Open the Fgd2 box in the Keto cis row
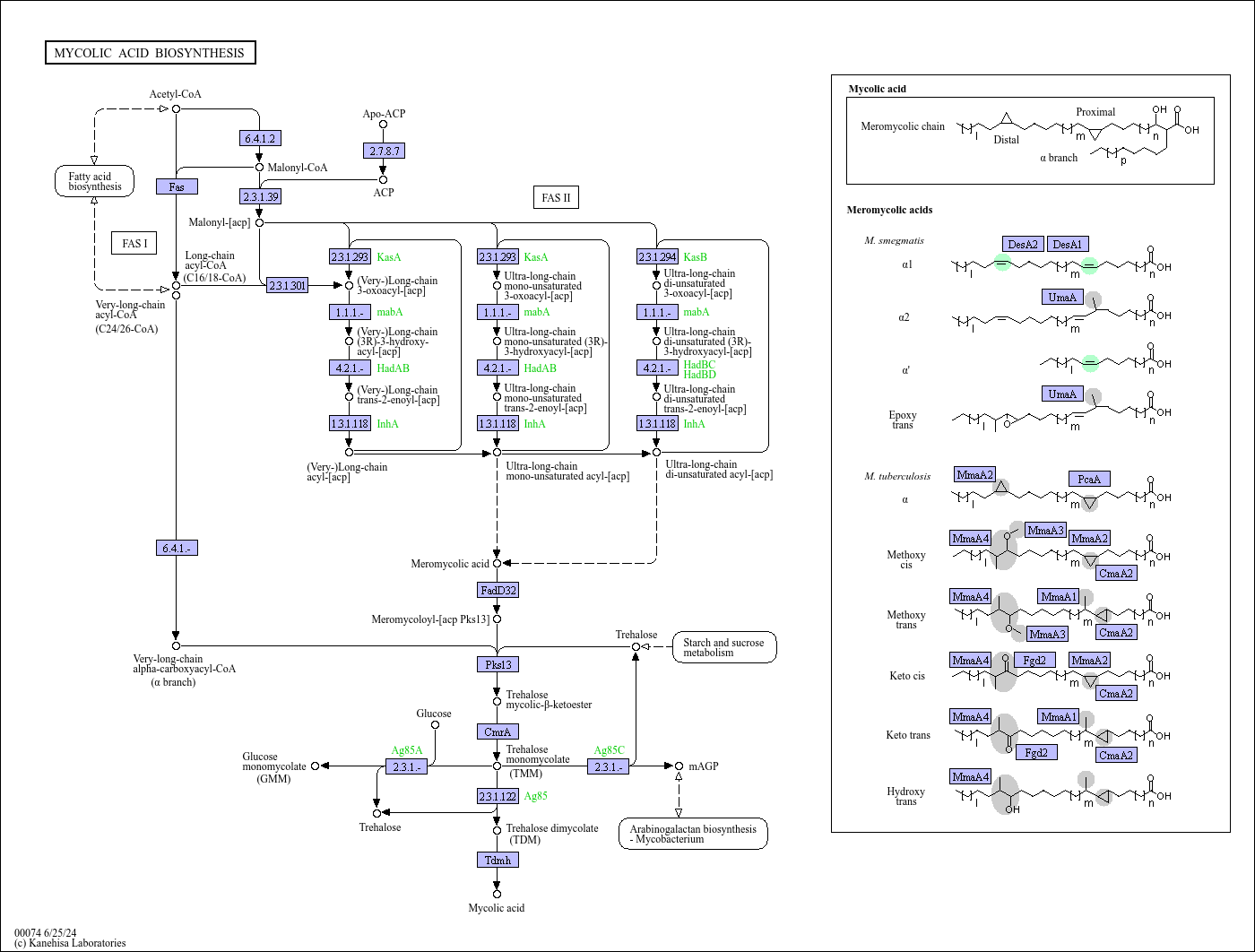1255x952 pixels. pos(1036,660)
